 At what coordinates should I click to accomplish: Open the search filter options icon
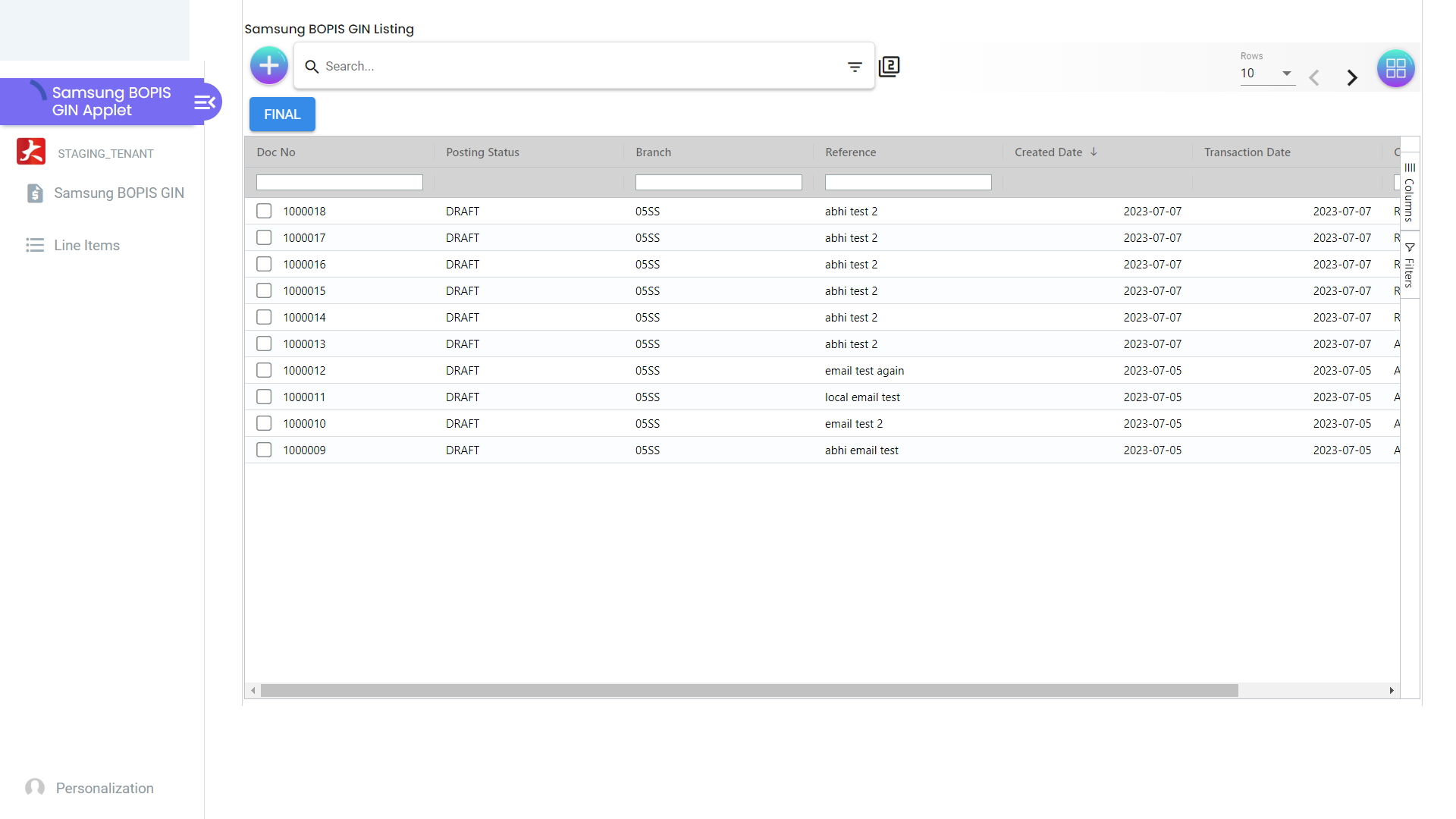(855, 67)
